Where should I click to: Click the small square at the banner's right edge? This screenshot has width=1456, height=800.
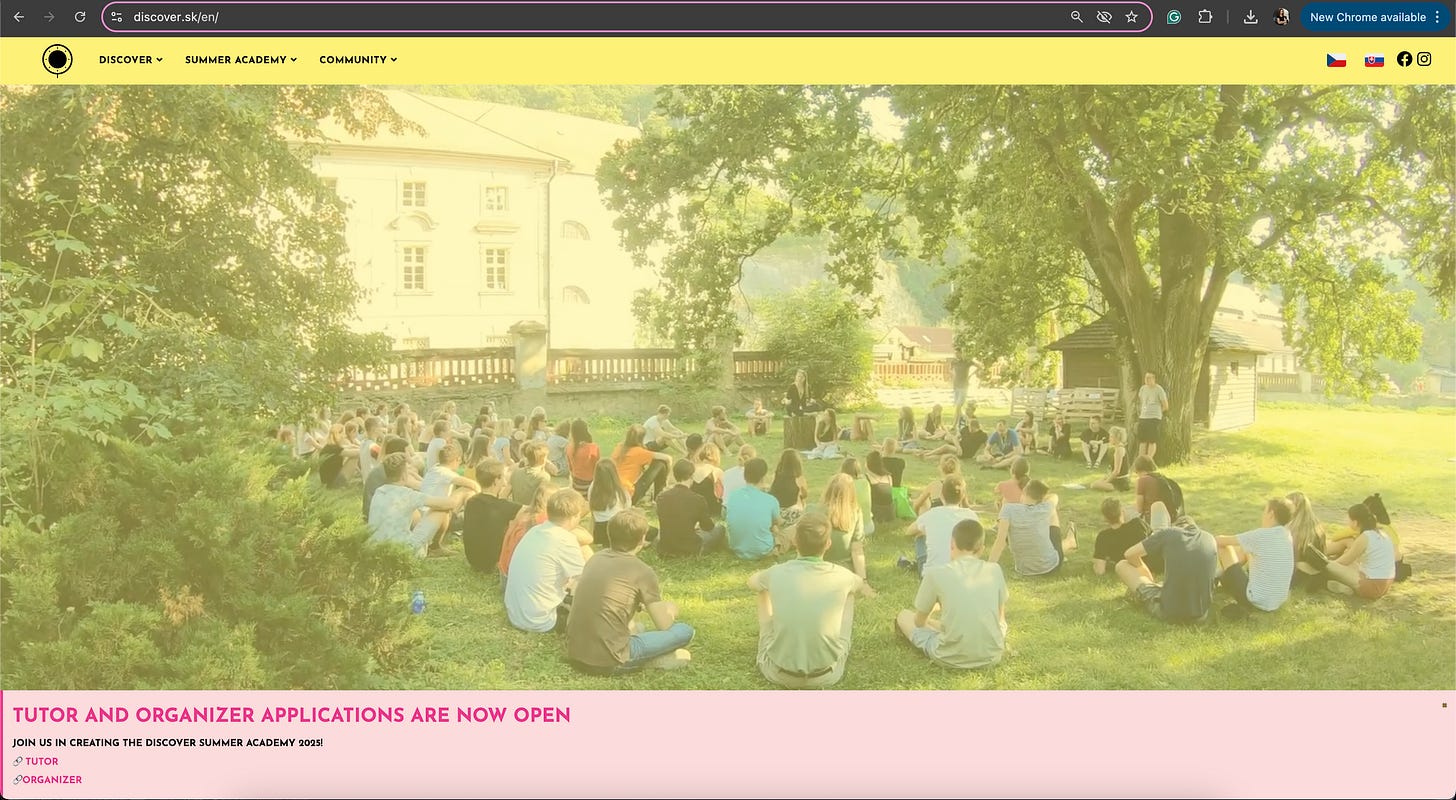(x=1444, y=705)
